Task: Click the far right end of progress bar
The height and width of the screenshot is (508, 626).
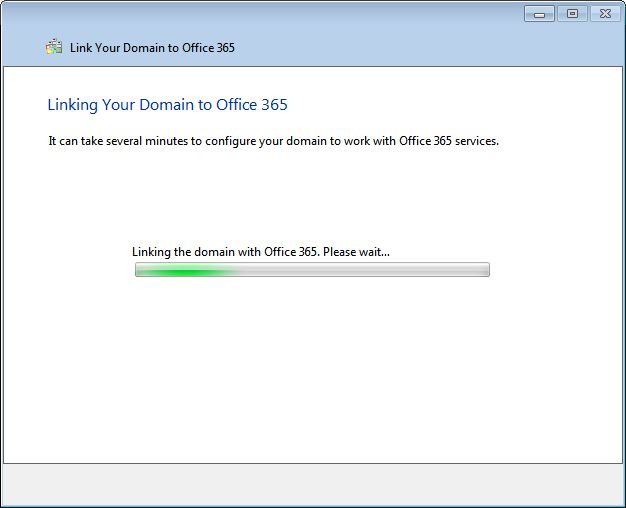Action: click(x=484, y=270)
